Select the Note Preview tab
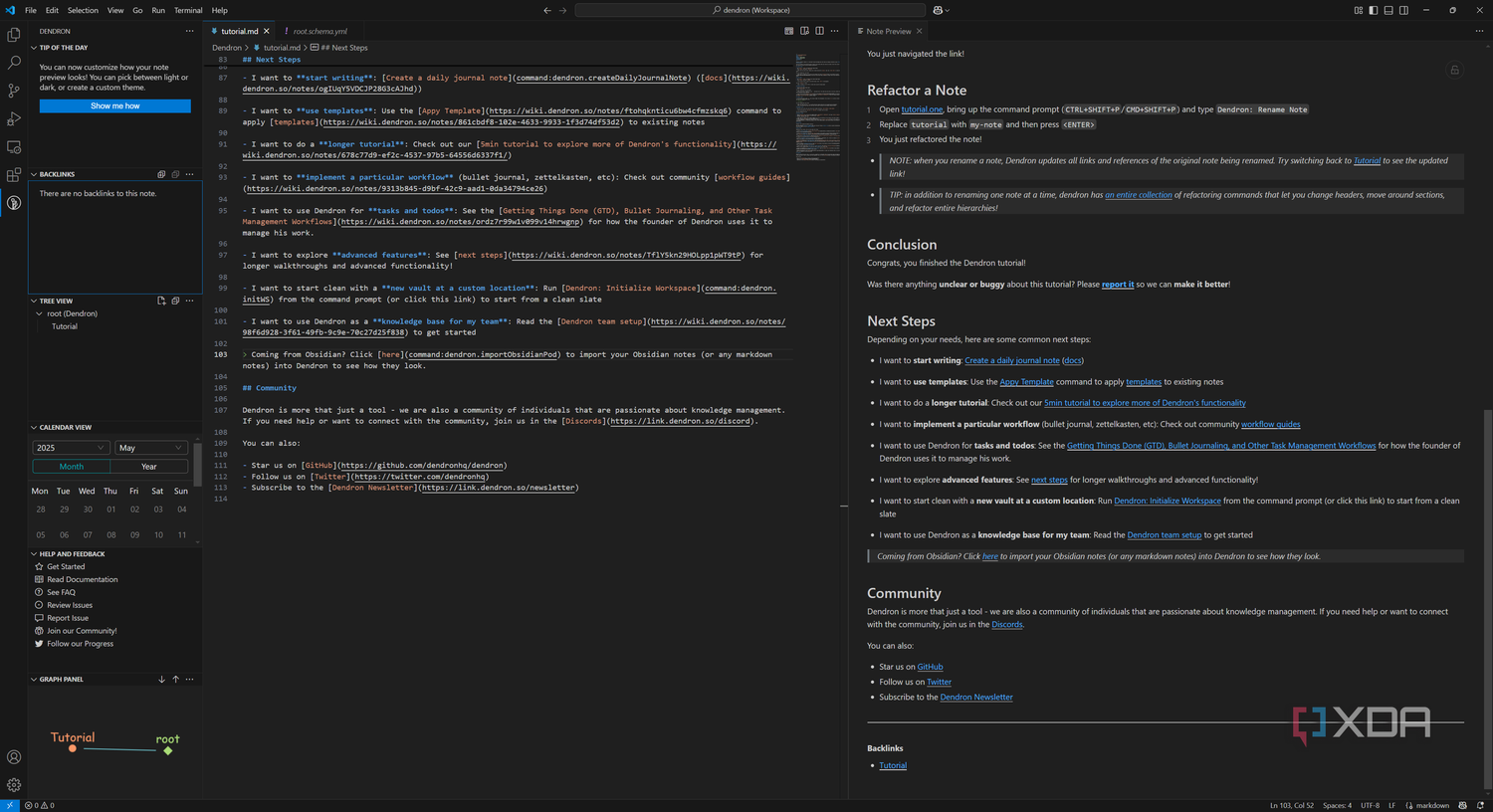Screen dimensions: 1493x812 (888, 31)
